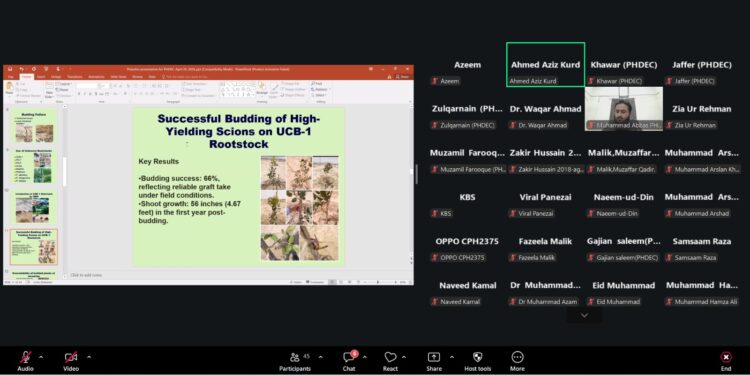Switch to the PowerPoint Home tab
Viewport: 750px width, 375px height.
26,77
